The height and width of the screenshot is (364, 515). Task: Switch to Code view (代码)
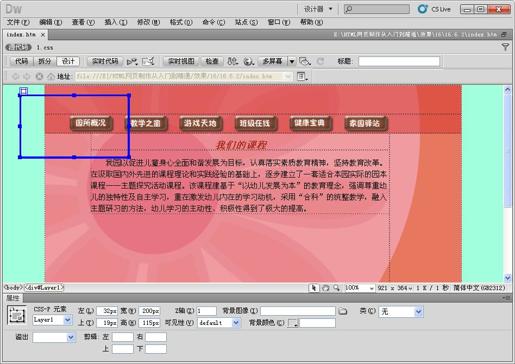(22, 61)
